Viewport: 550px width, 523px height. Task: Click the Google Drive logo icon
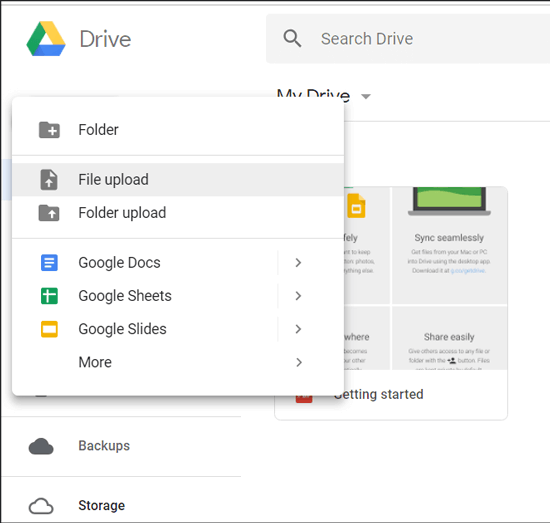pos(46,39)
